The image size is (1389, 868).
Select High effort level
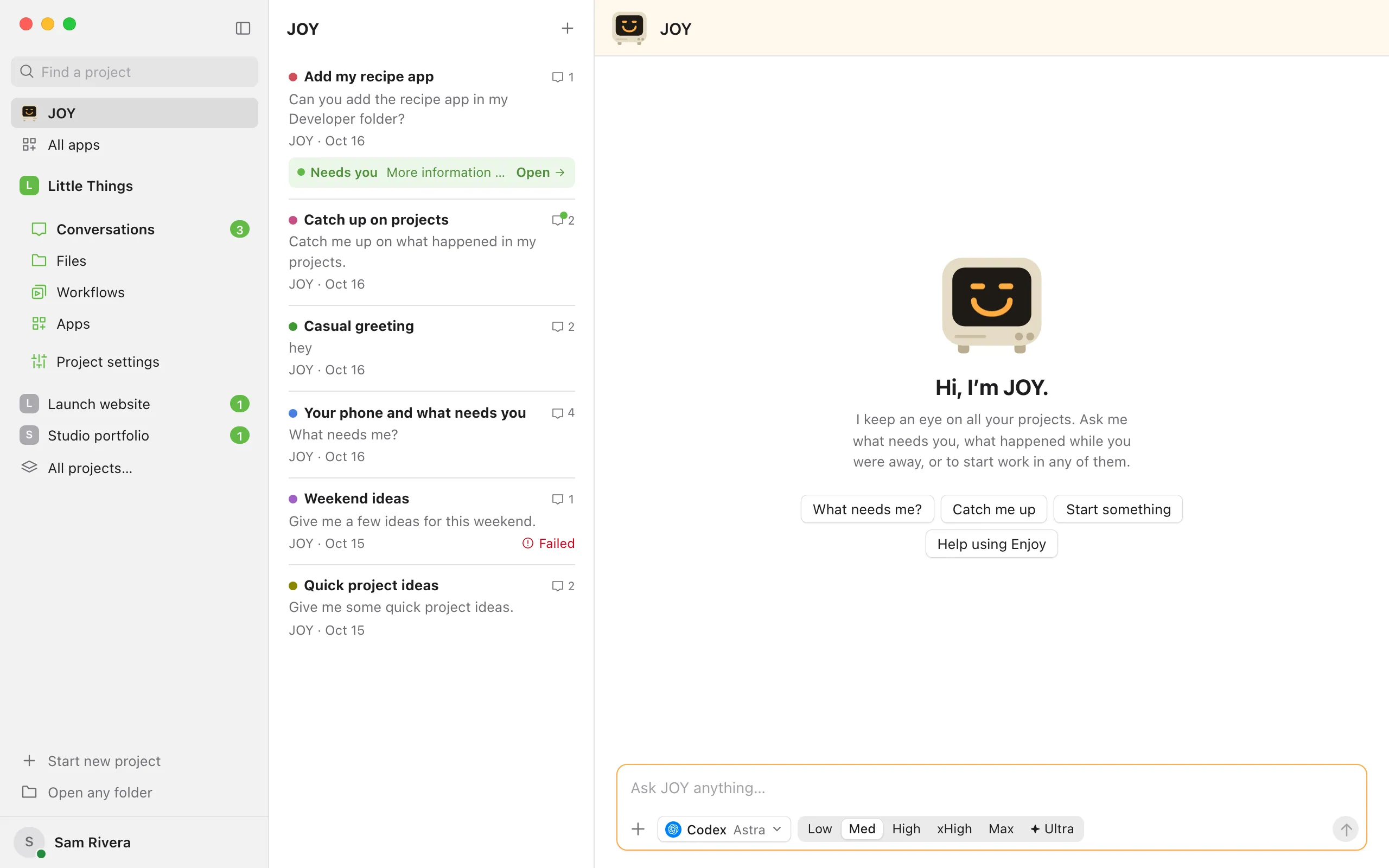[x=906, y=829]
